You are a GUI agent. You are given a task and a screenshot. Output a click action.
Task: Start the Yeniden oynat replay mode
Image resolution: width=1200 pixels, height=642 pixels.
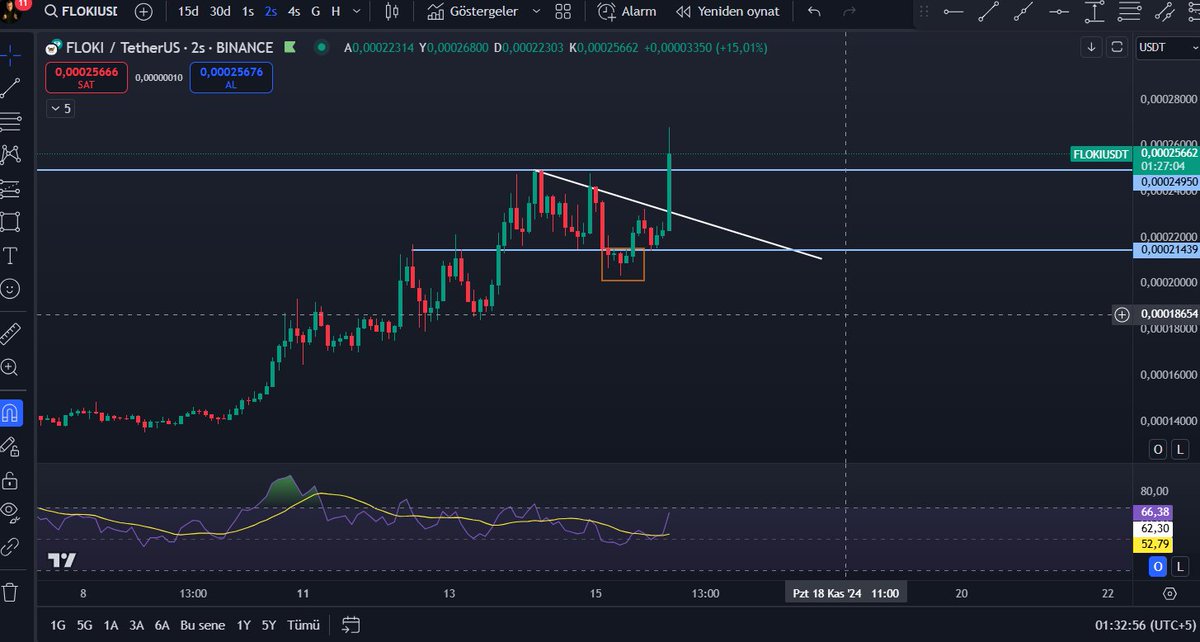(x=727, y=12)
